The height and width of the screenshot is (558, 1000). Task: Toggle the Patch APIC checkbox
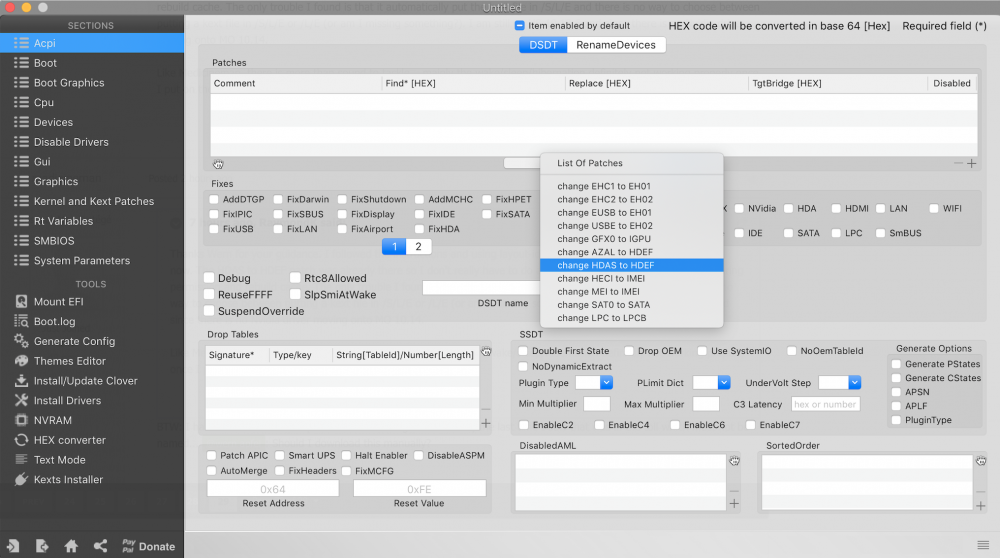pos(211,455)
